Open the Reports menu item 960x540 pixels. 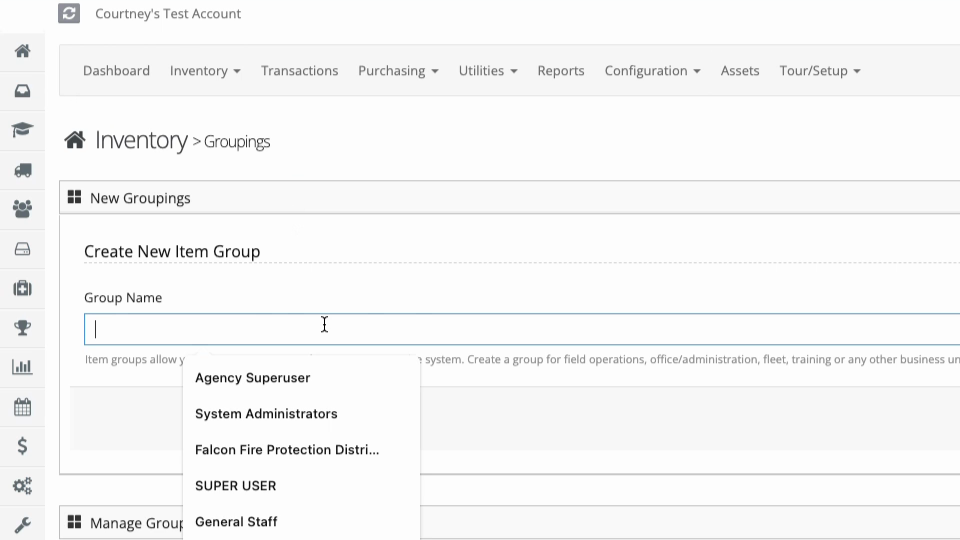tap(561, 71)
